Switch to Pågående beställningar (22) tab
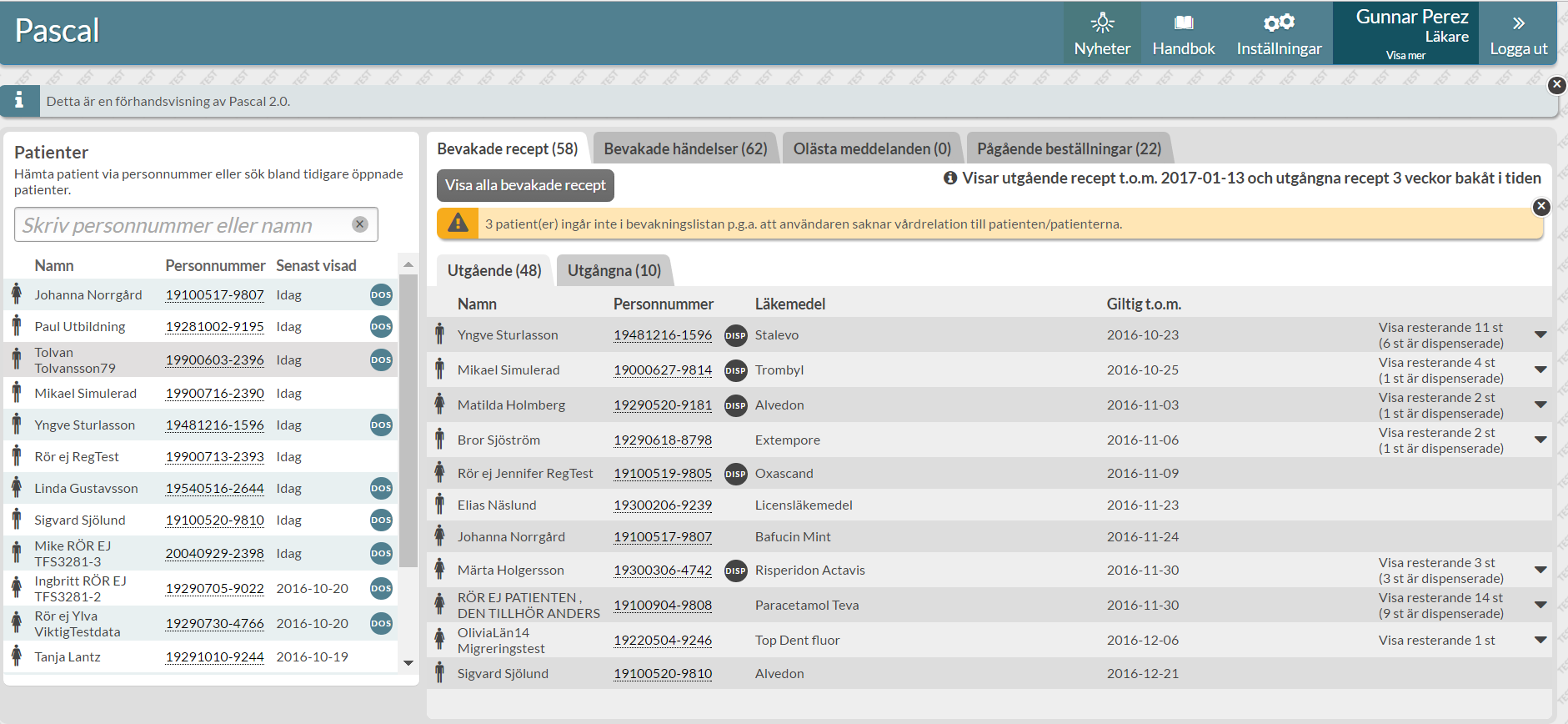1568x724 pixels. click(1069, 148)
